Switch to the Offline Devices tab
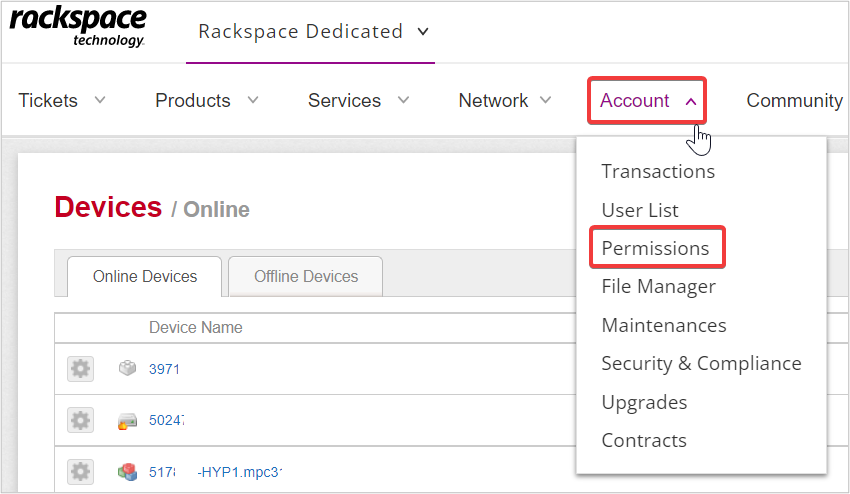Screen dimensions: 850x494 pos(306,277)
